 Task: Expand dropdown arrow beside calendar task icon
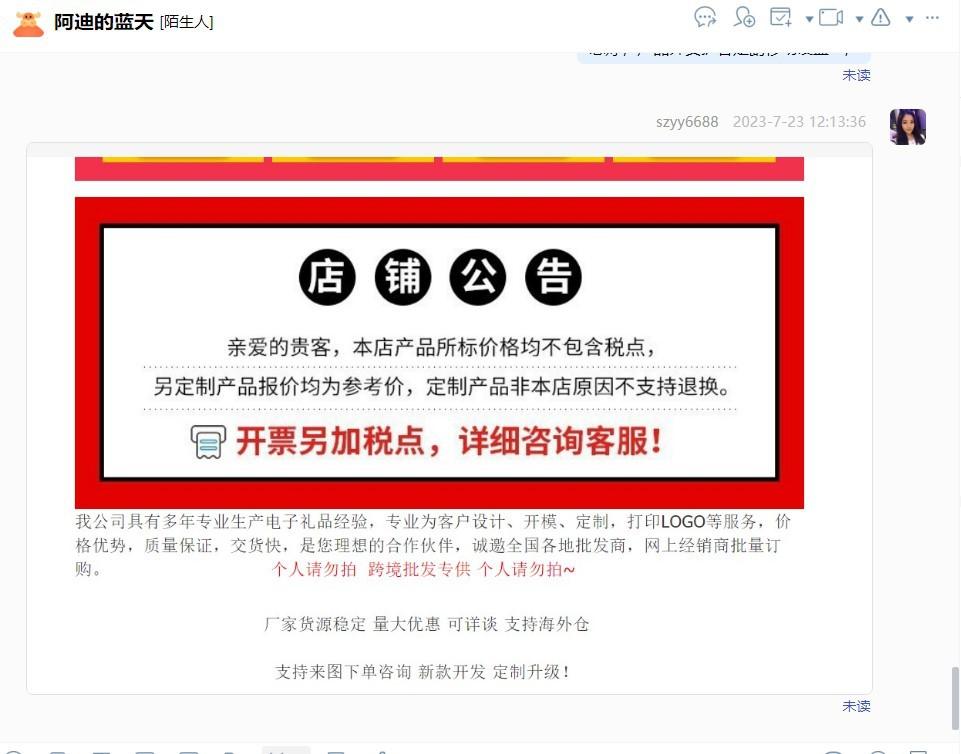click(809, 19)
